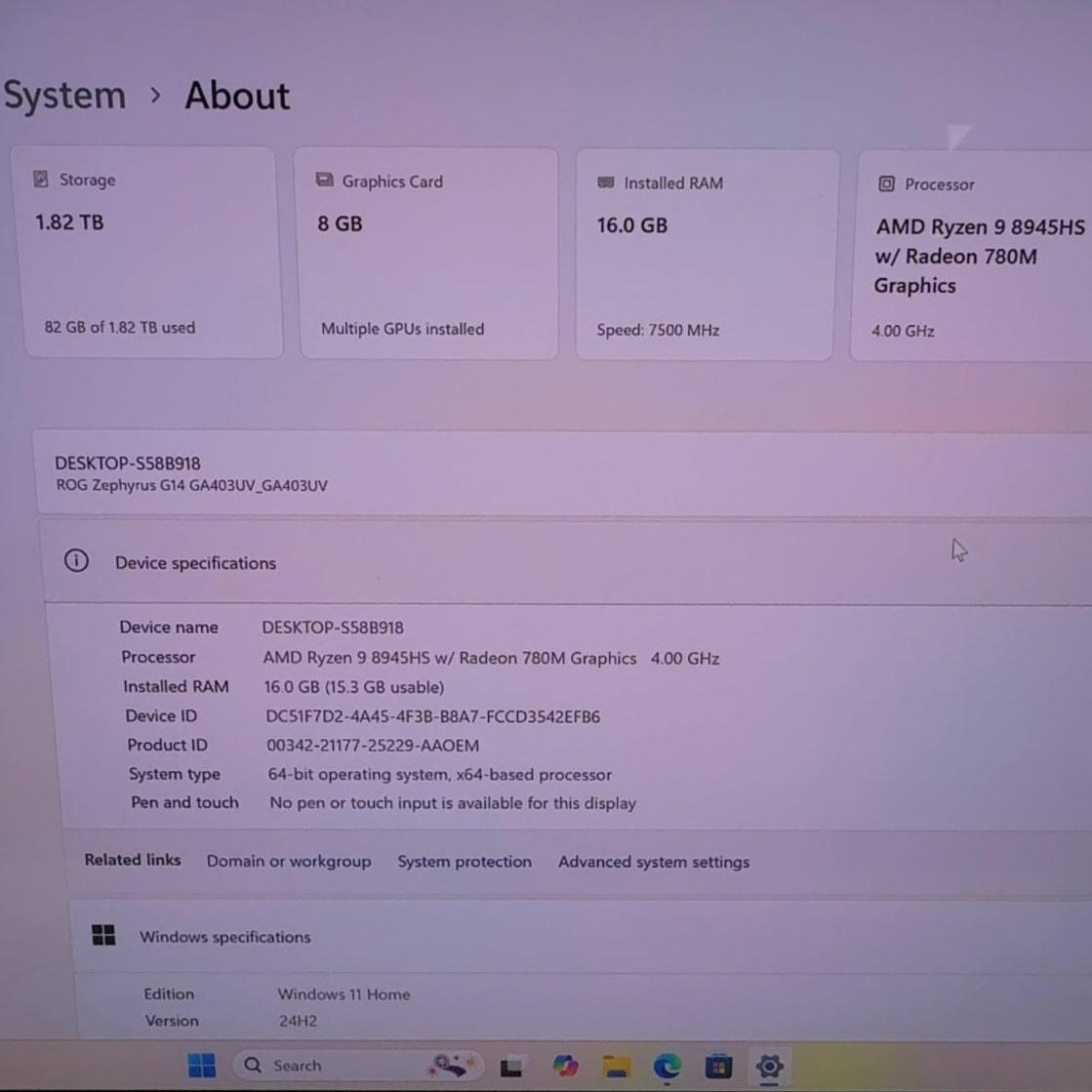Click the Installed RAM icon on the RAM card
1092x1092 pixels.
point(607,182)
